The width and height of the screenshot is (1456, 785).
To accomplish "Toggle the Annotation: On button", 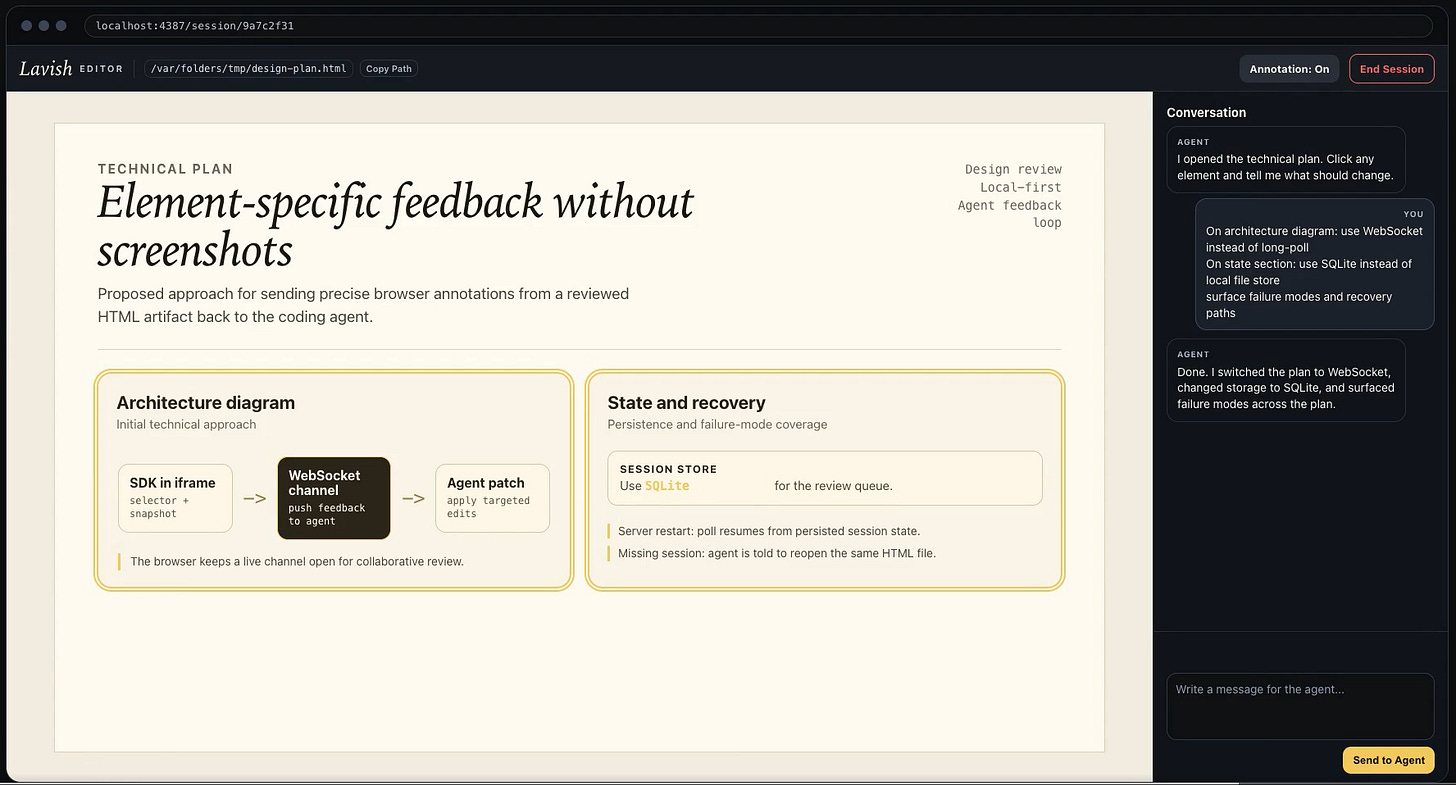I will [x=1289, y=69].
